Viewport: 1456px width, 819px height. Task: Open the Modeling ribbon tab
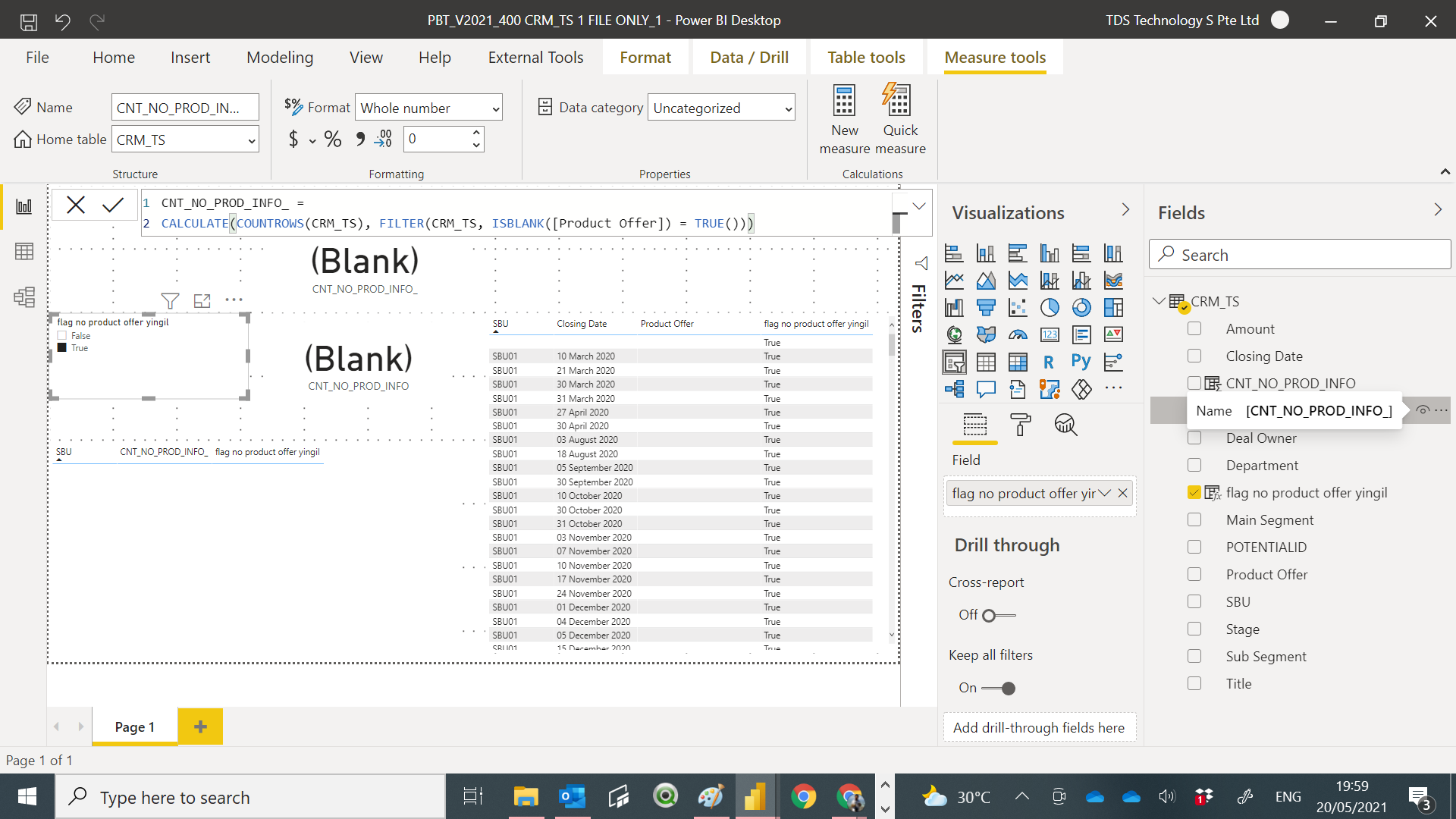[280, 58]
